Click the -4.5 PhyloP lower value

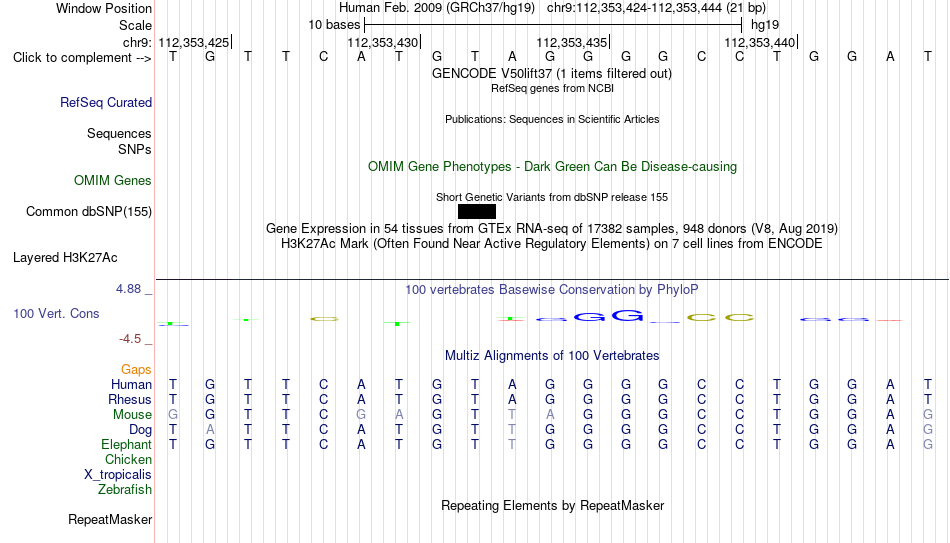click(x=130, y=339)
